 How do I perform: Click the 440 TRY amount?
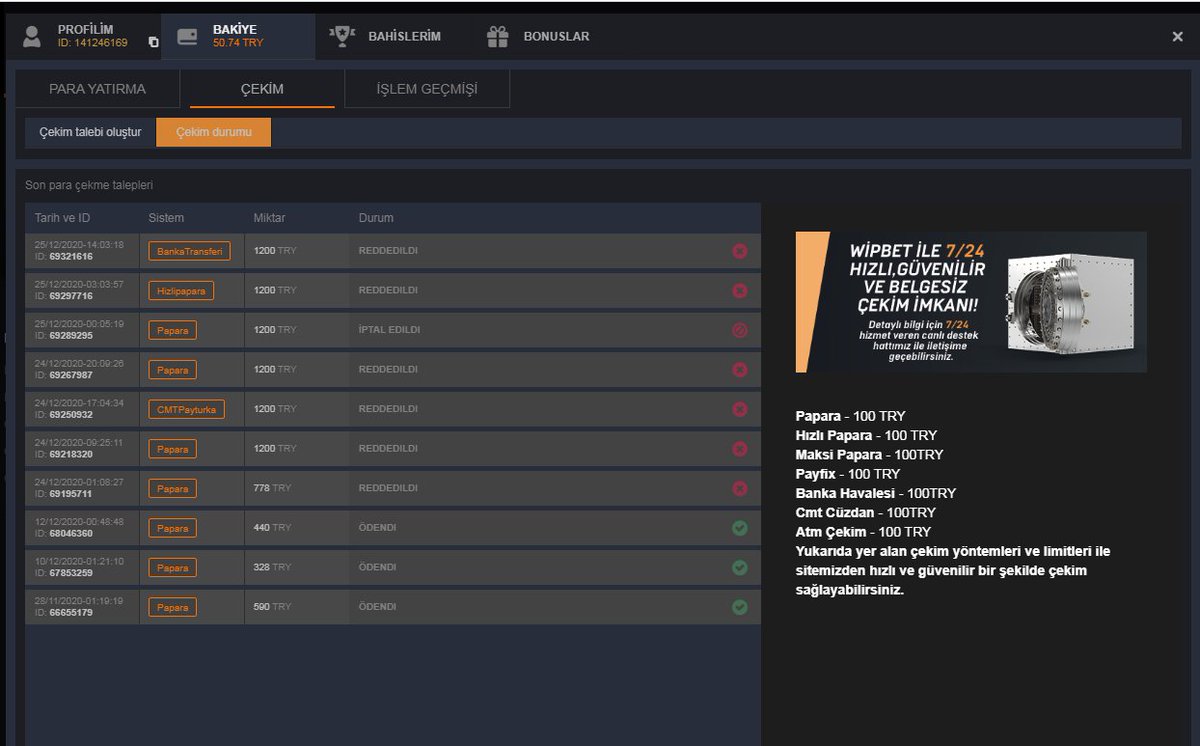coord(272,528)
